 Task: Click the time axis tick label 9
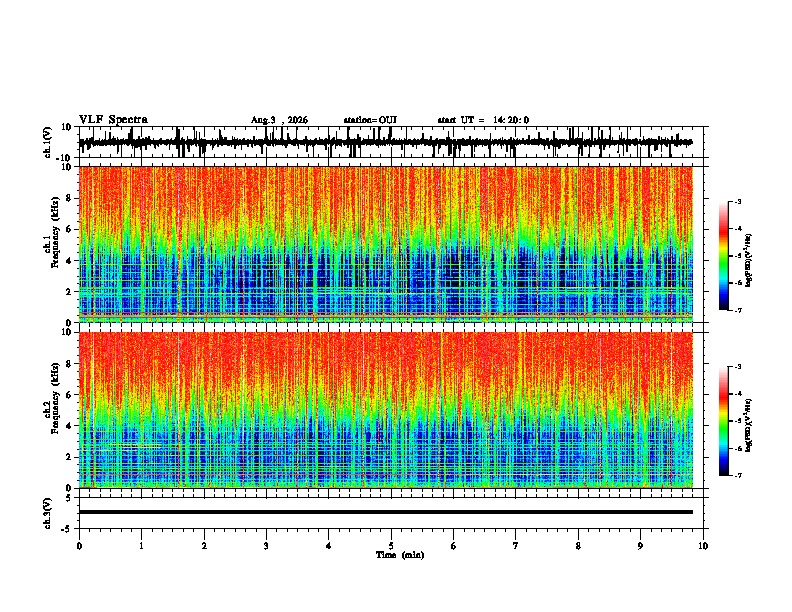(640, 545)
